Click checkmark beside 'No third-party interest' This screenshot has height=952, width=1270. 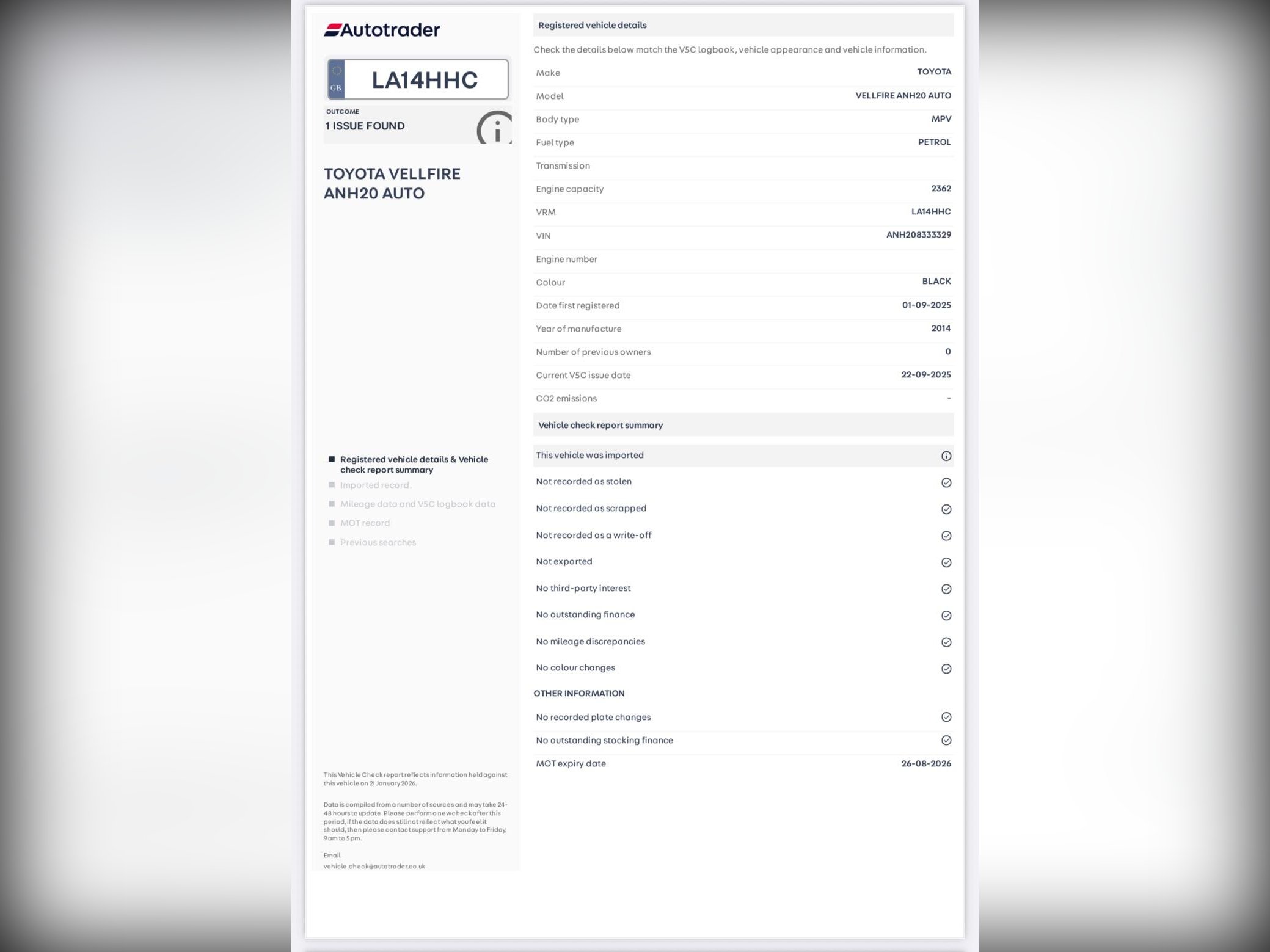point(946,589)
